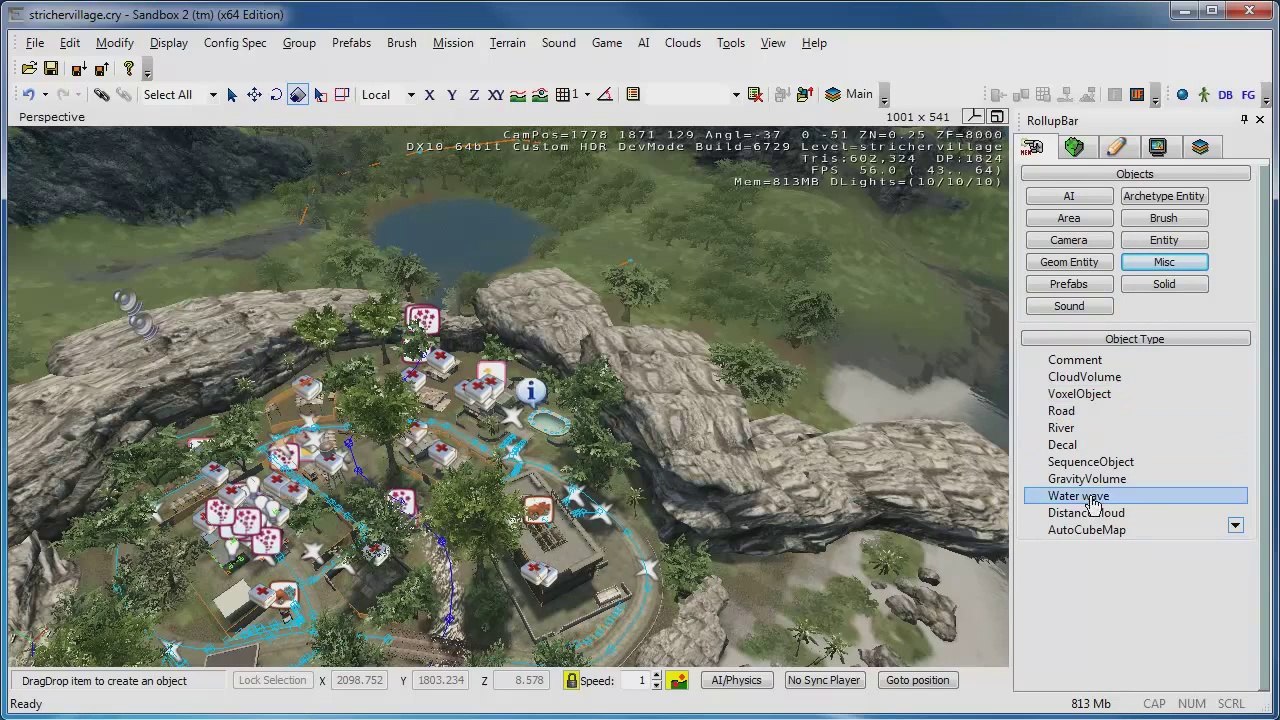Click the Solid objects button
The width and height of the screenshot is (1280, 720).
click(1164, 284)
